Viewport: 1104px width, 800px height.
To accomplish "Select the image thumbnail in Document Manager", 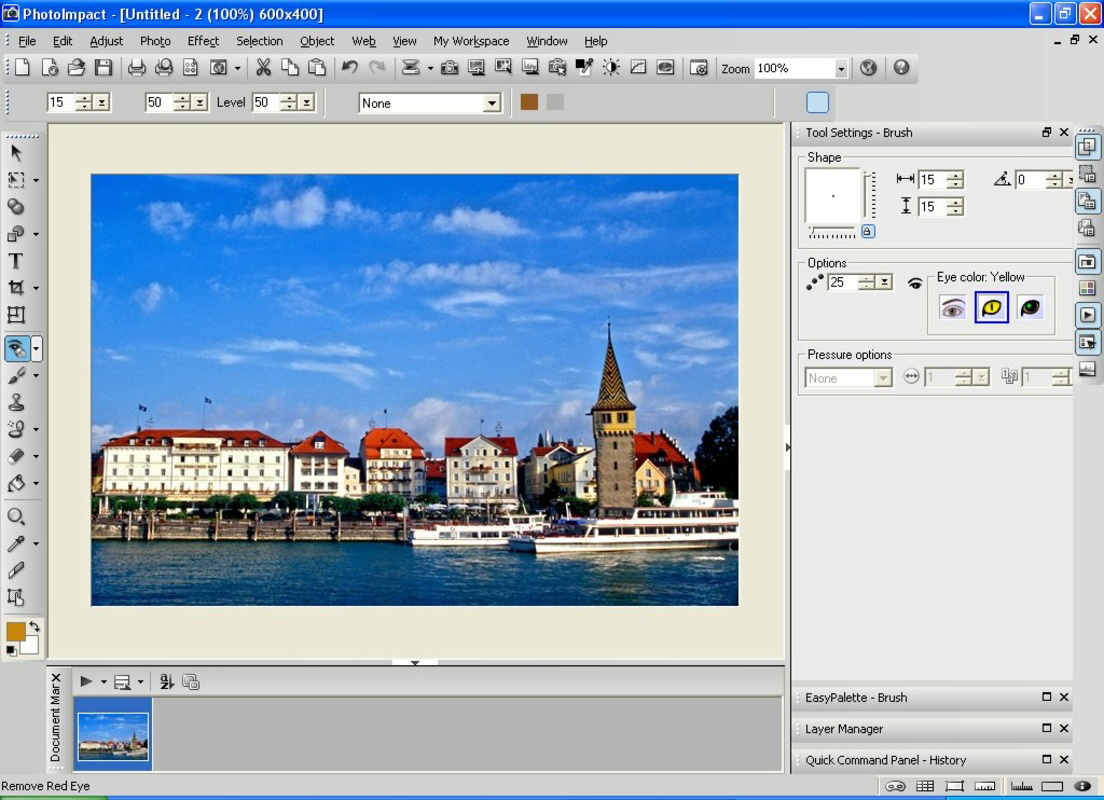I will coord(112,735).
